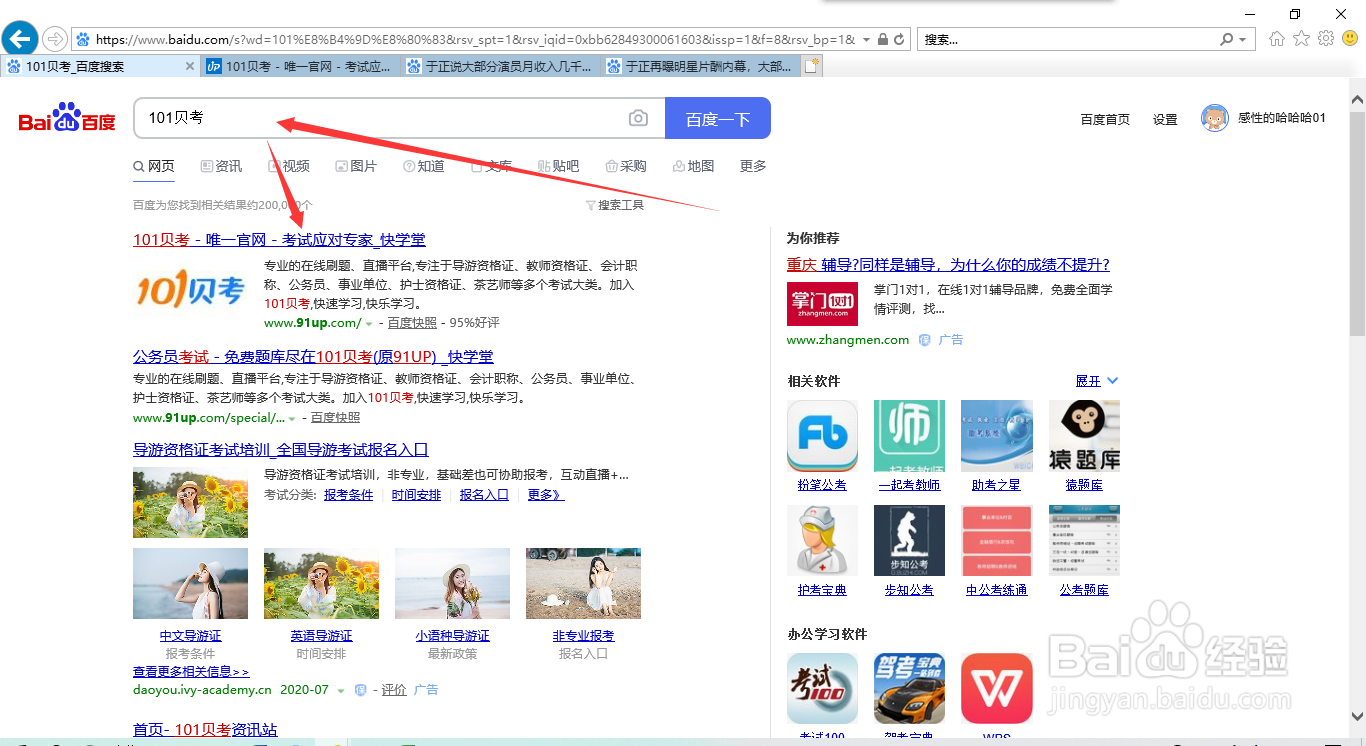Open a new browser tab
Viewport: 1366px width, 746px height.
click(812, 66)
